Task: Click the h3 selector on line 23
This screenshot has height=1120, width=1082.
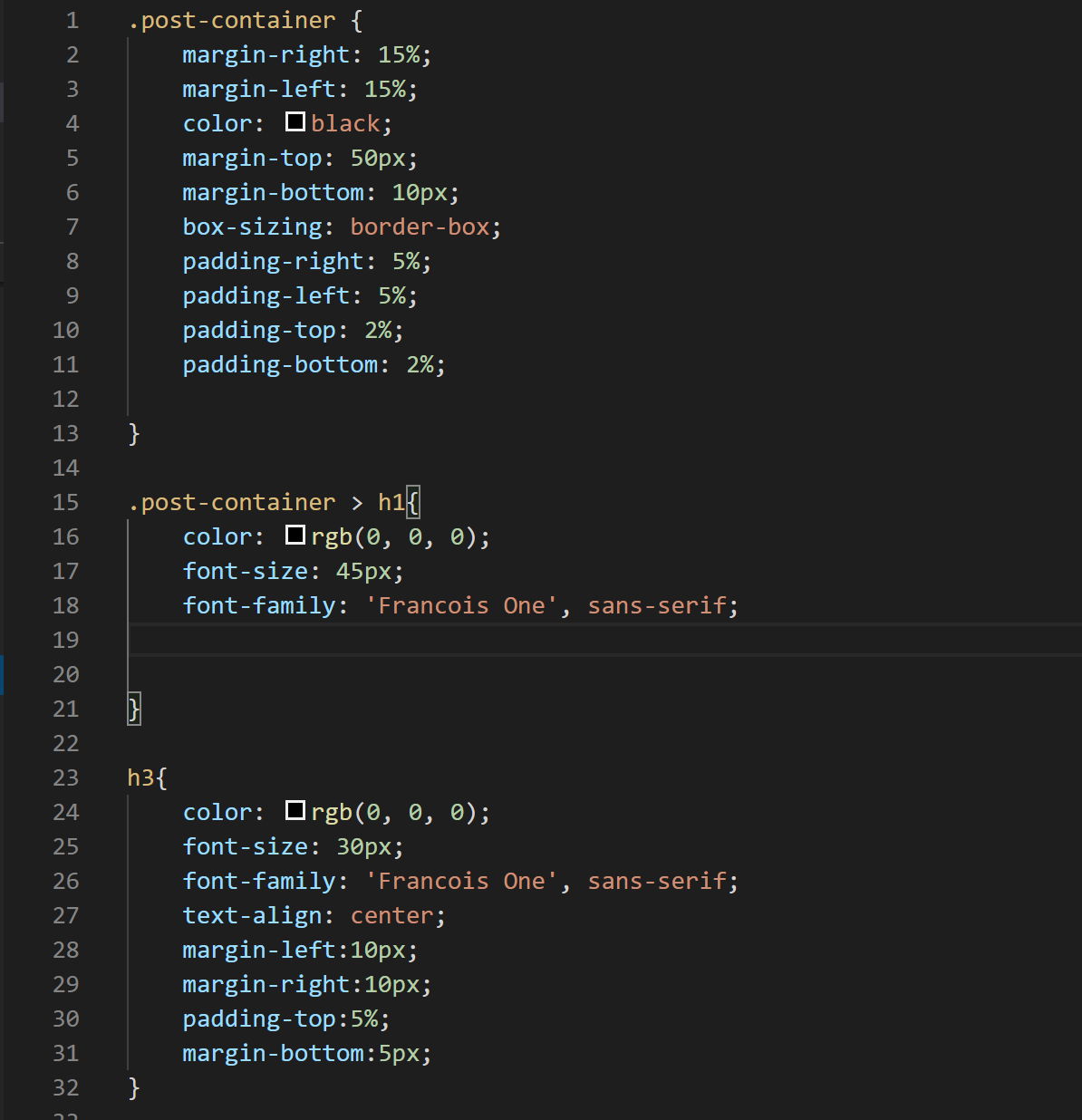Action: pyautogui.click(x=140, y=777)
